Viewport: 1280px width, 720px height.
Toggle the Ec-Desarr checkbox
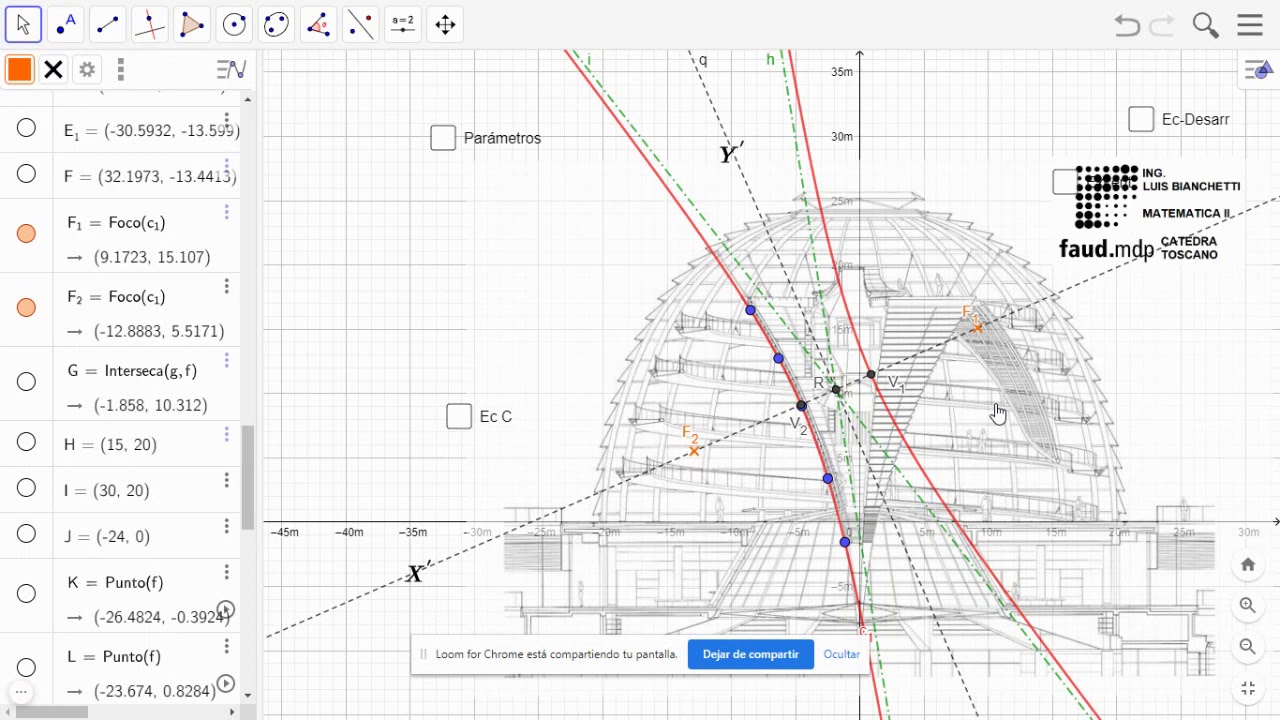click(x=1141, y=119)
